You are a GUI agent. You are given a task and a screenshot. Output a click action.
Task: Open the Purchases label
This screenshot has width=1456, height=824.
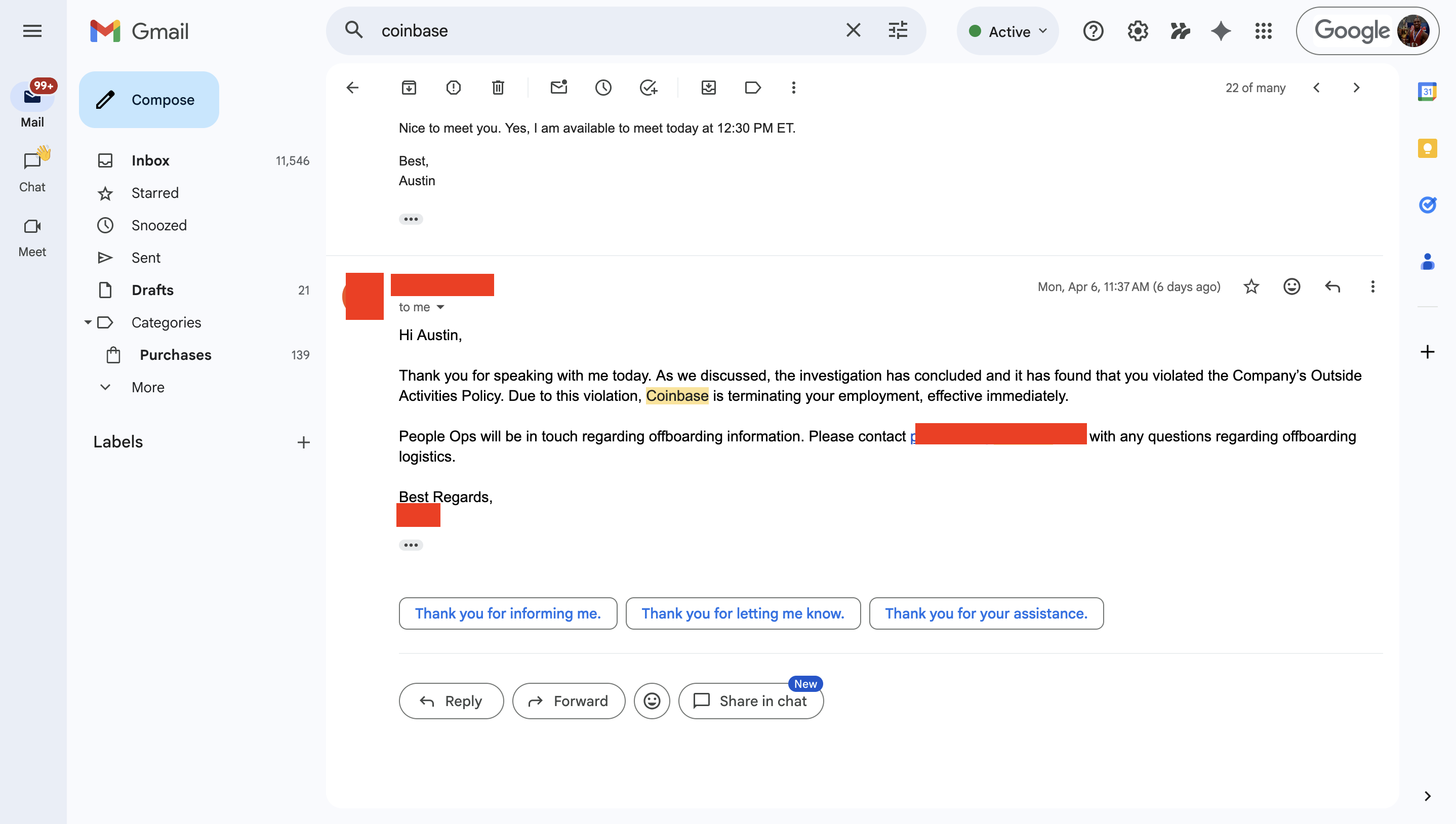click(175, 355)
